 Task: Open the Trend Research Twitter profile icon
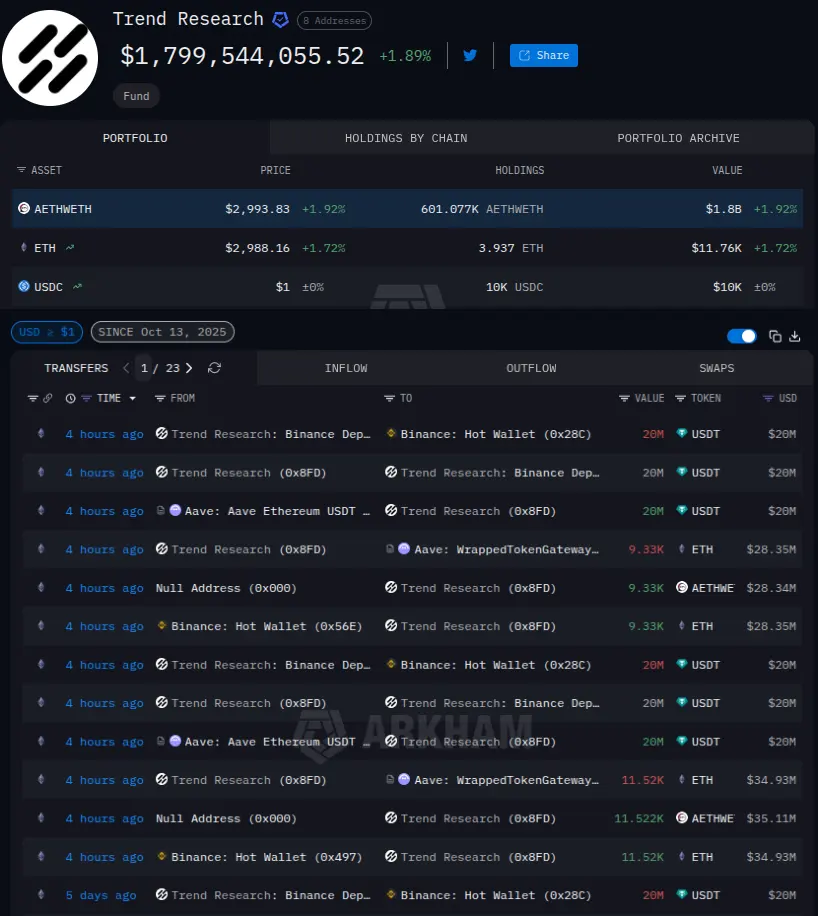tap(470, 56)
